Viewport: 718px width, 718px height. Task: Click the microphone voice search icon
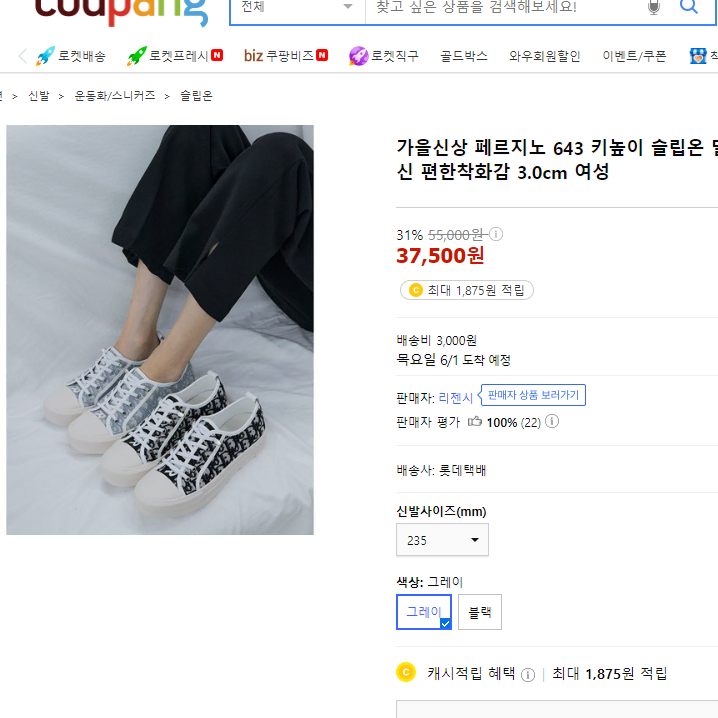pyautogui.click(x=654, y=7)
